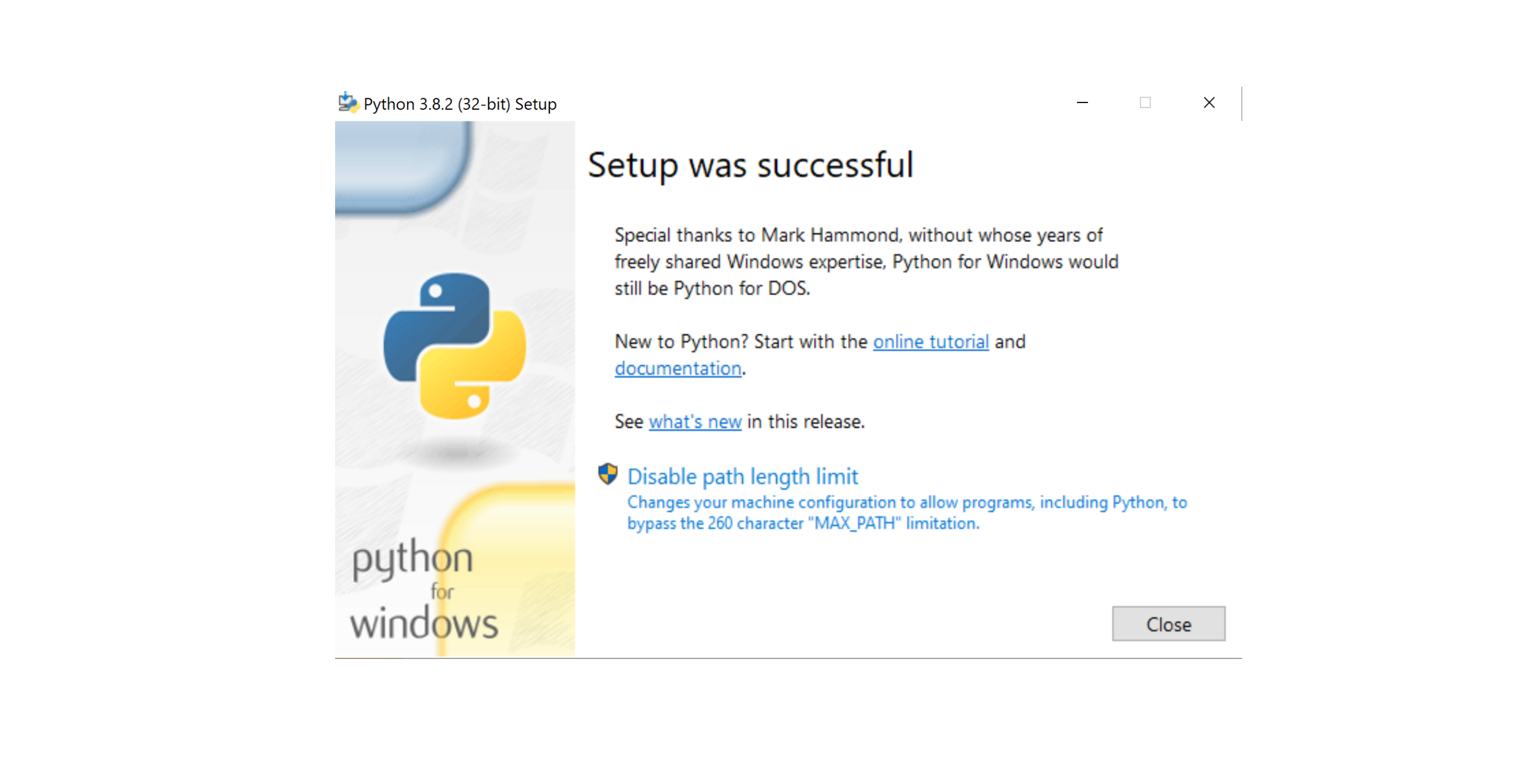This screenshot has height=784, width=1537.
Task: Click the Python 3.8.2 (32-bit) Setup title
Action: [460, 104]
